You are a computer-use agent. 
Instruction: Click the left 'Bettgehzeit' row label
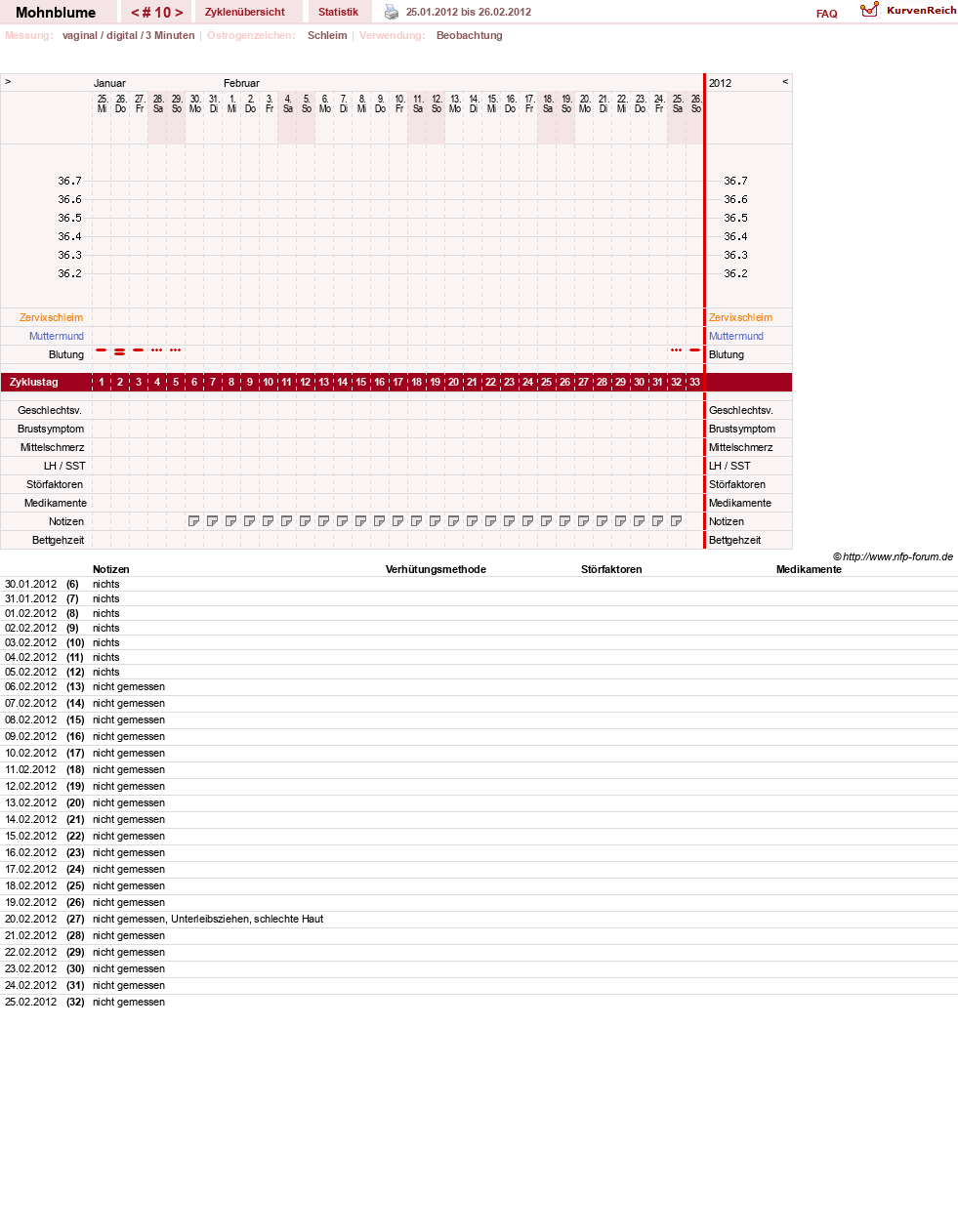pos(58,540)
